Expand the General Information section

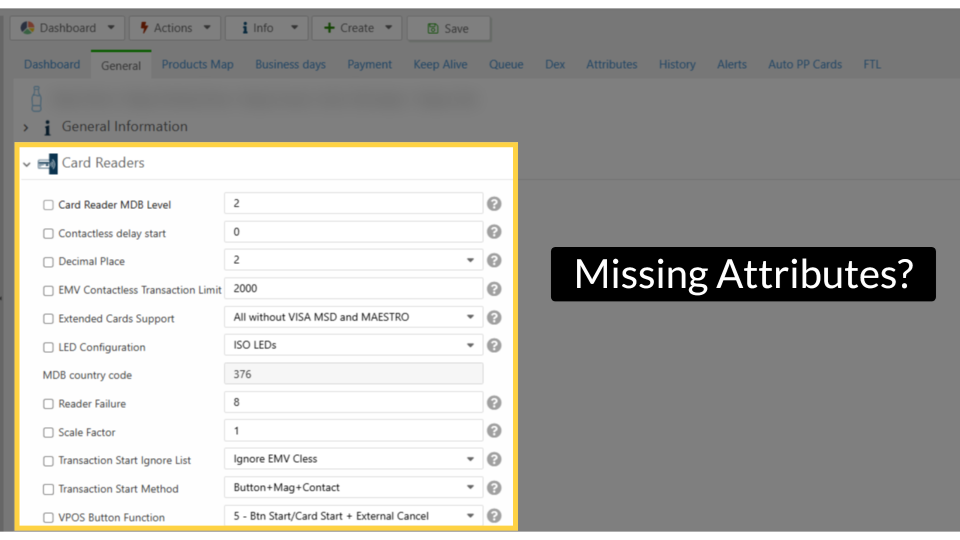click(27, 127)
